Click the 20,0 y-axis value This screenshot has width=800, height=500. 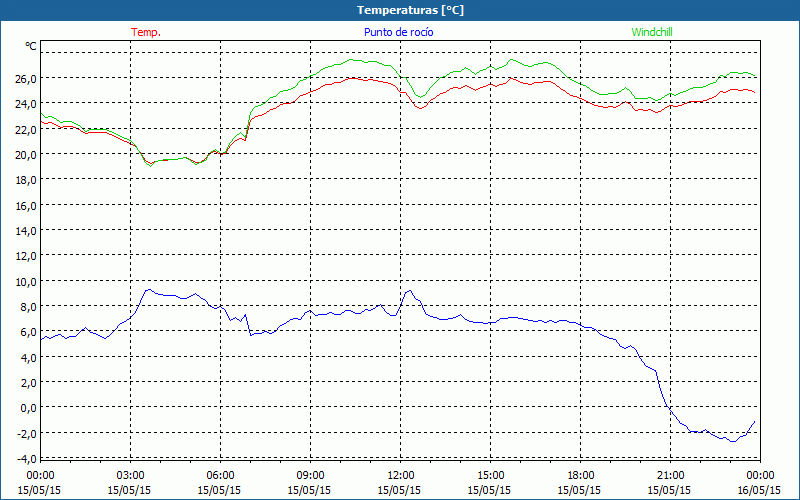point(26,155)
